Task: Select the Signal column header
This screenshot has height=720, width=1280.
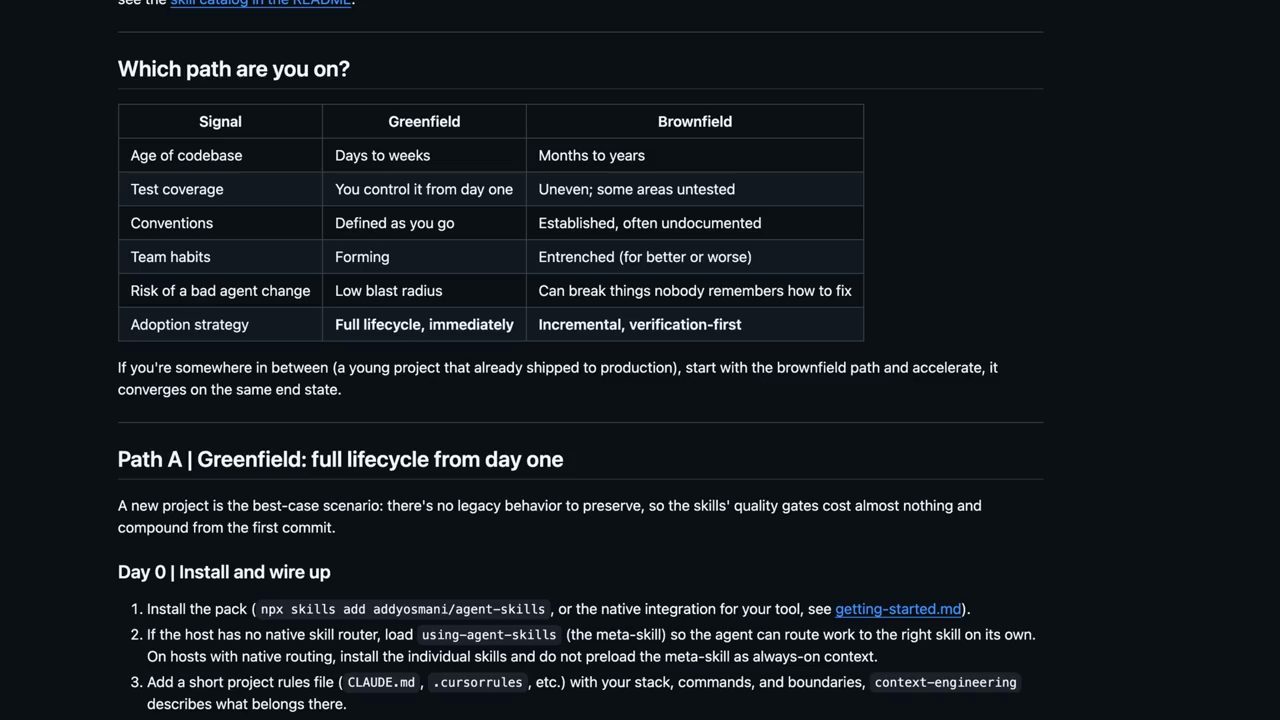Action: point(220,121)
